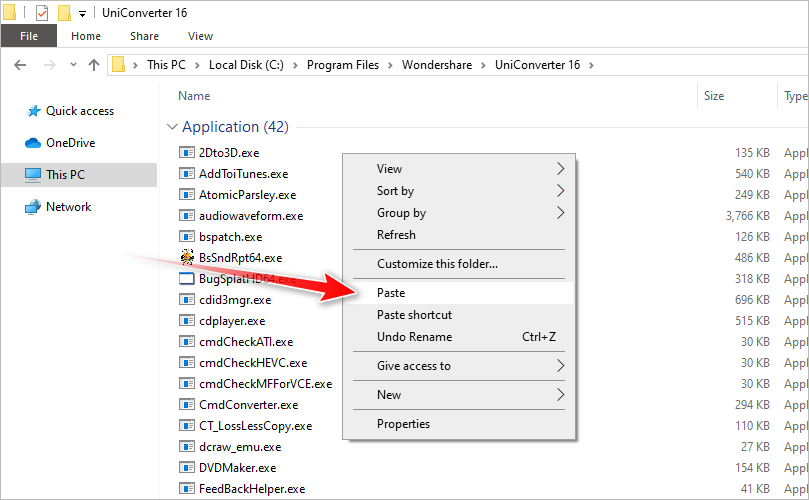Switch to the View ribbon tab
The image size is (809, 500).
pos(200,36)
